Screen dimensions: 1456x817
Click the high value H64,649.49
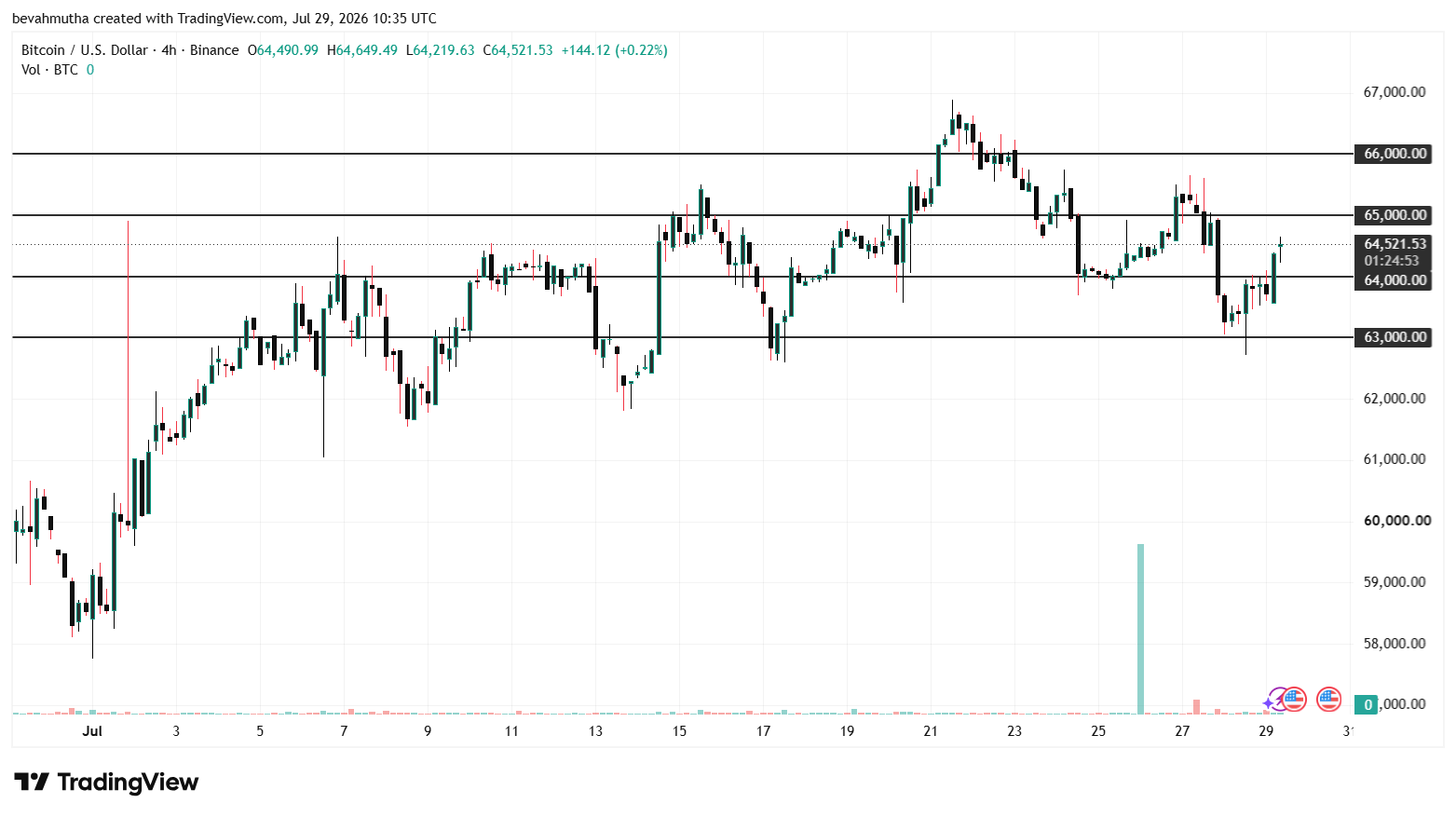[362, 50]
